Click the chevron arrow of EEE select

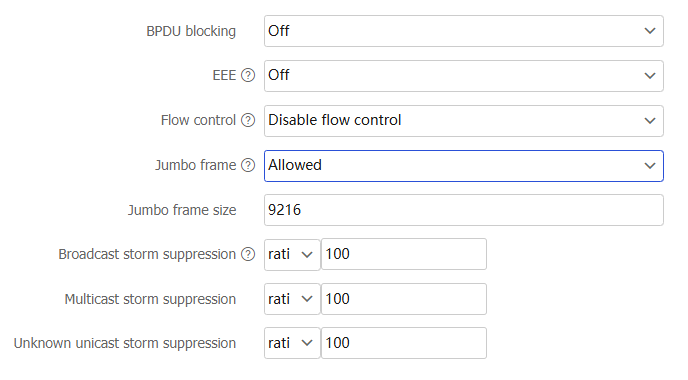(x=650, y=76)
